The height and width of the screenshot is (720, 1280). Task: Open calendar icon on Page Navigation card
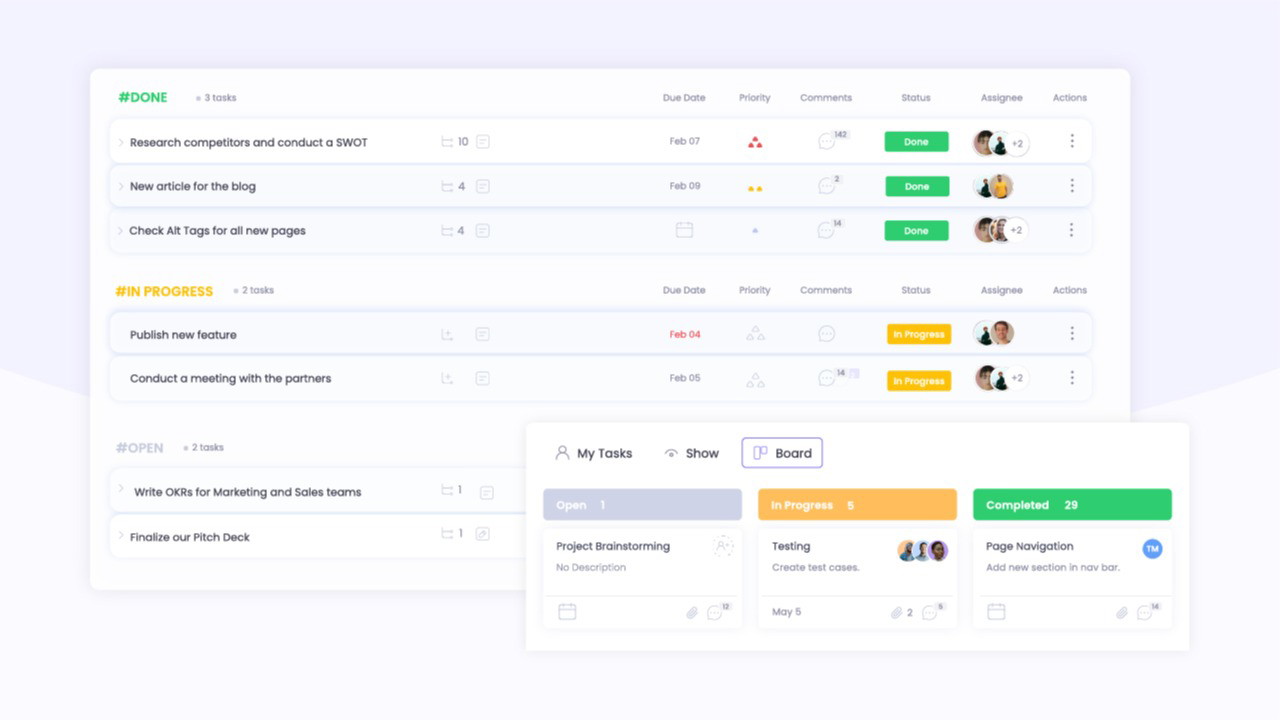click(x=996, y=611)
